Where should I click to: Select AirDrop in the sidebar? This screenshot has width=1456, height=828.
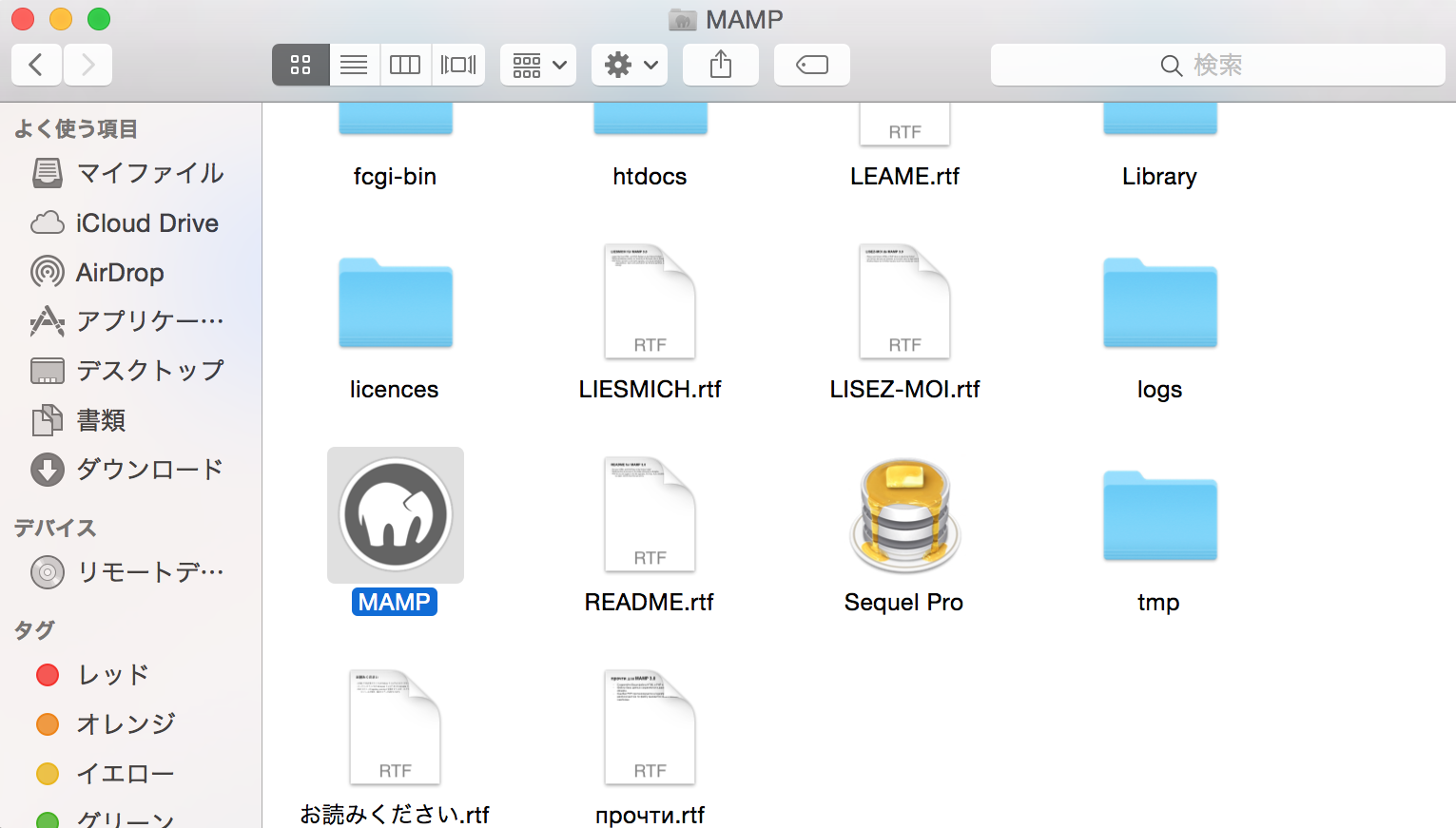[x=120, y=273]
